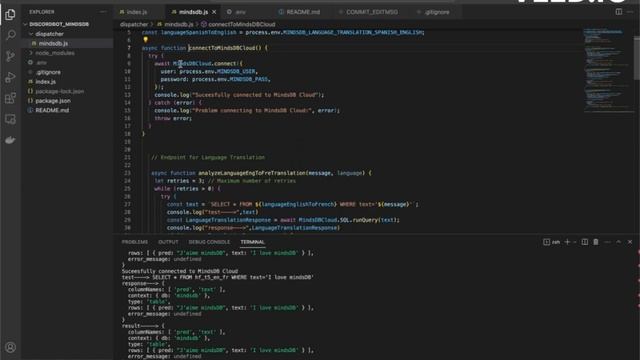Switch to the COMMIT_EDITMSG editor tab

(371, 12)
